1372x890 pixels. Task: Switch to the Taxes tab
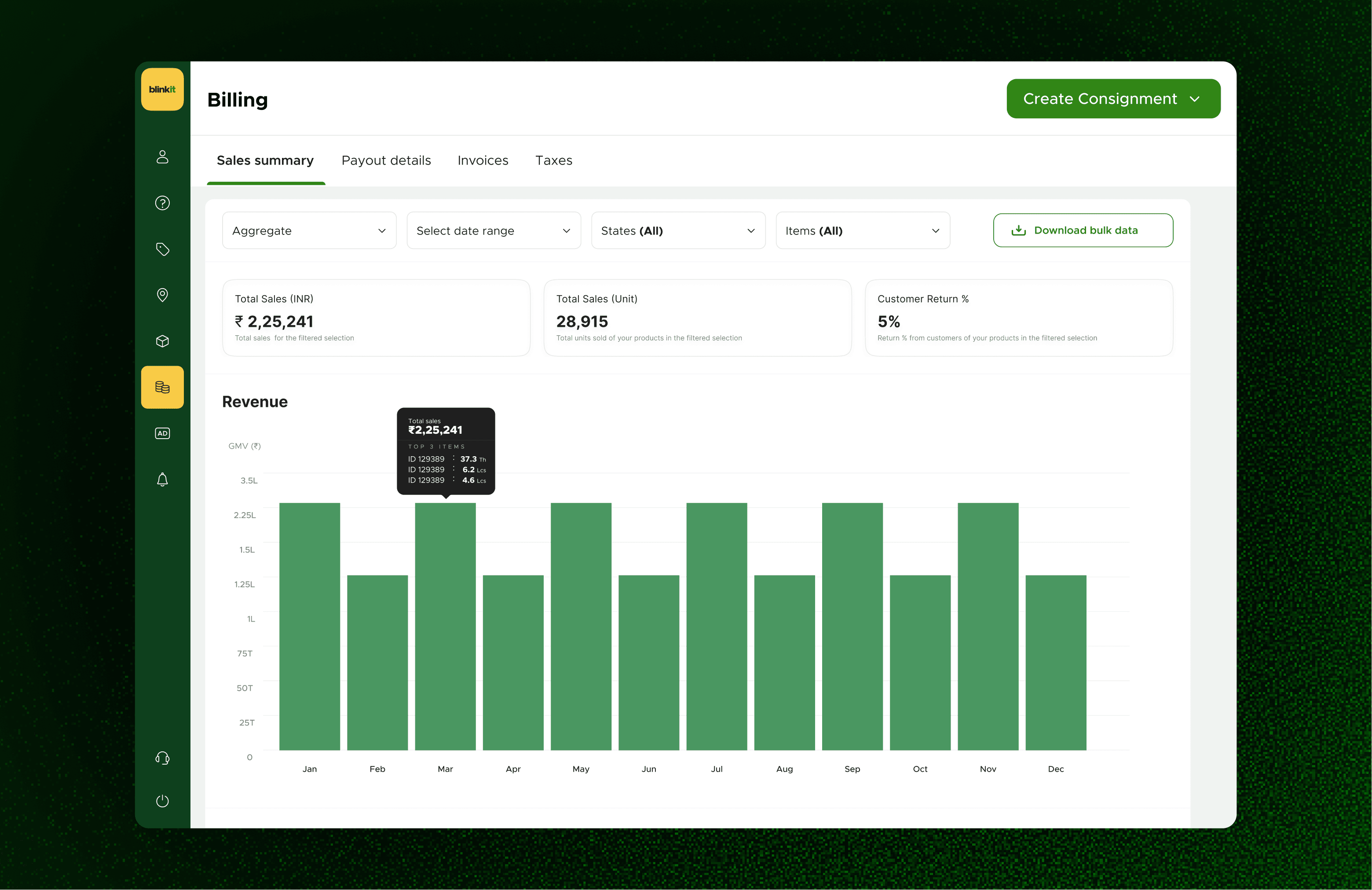pos(553,160)
